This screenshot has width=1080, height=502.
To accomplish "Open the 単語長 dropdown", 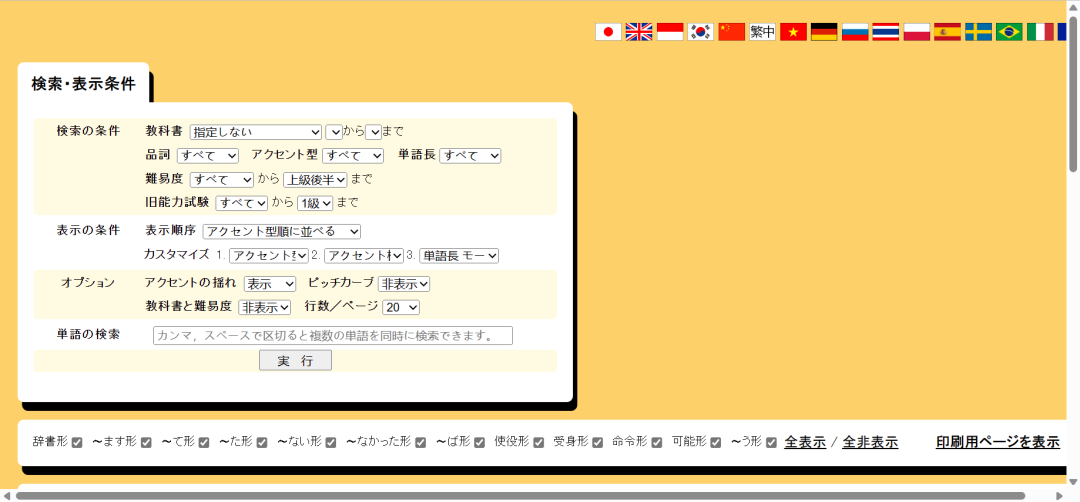I will [x=470, y=156].
